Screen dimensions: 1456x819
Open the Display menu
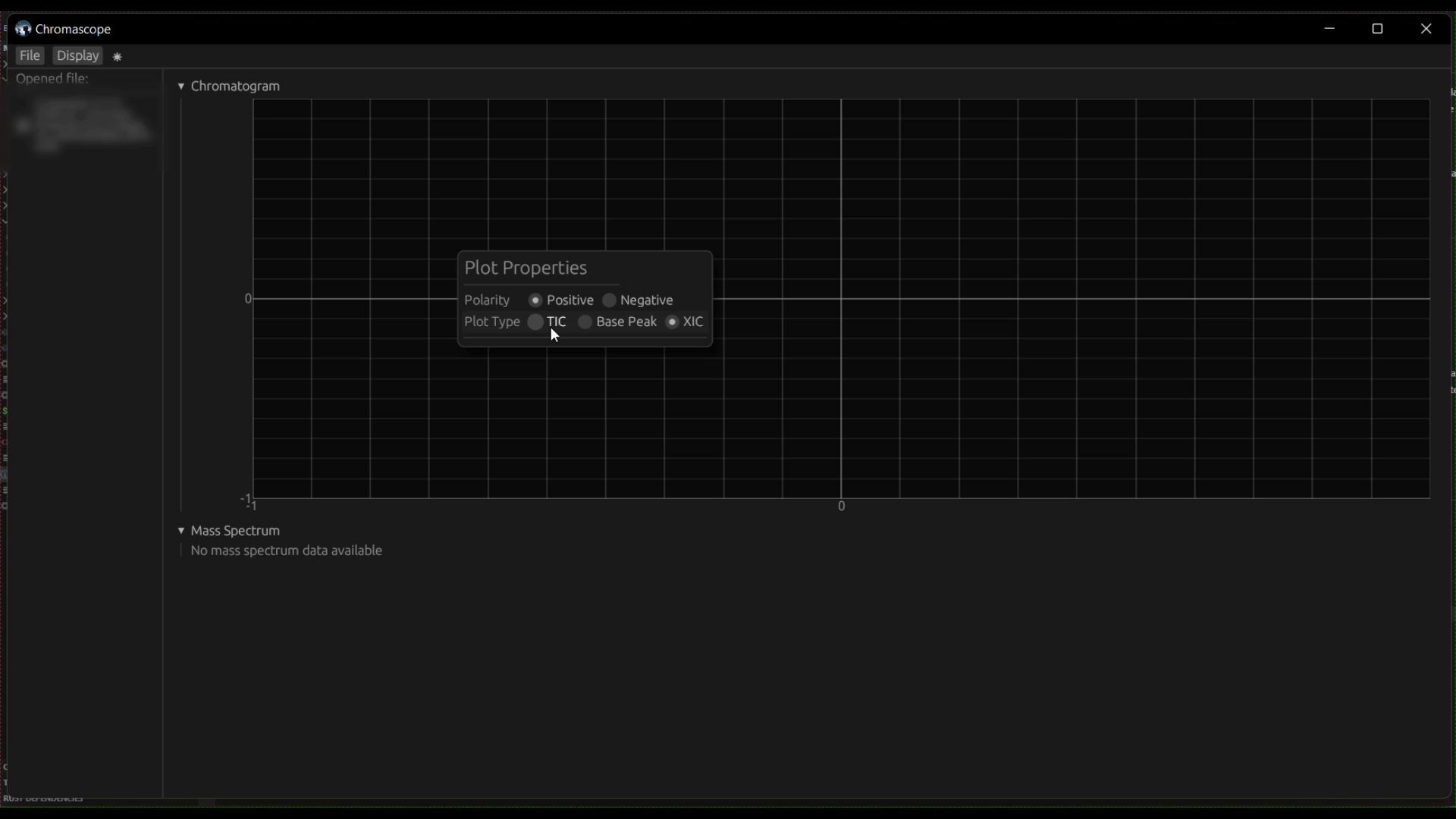point(77,55)
